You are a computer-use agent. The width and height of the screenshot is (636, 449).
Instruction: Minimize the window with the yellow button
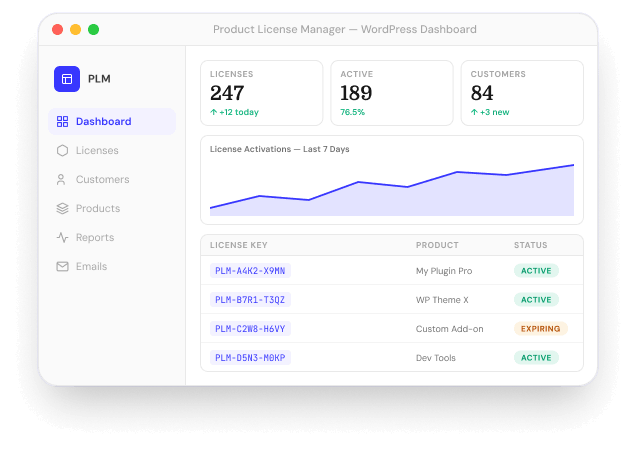pos(75,30)
